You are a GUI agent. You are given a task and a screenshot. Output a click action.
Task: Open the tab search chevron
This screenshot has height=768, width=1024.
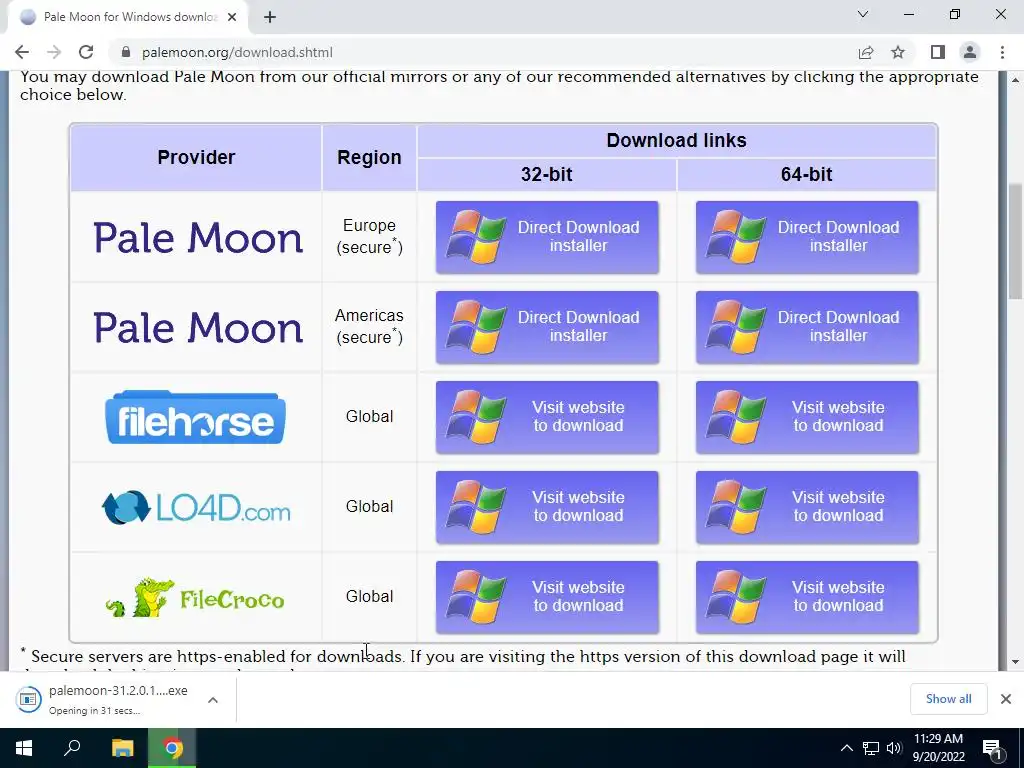coord(863,14)
